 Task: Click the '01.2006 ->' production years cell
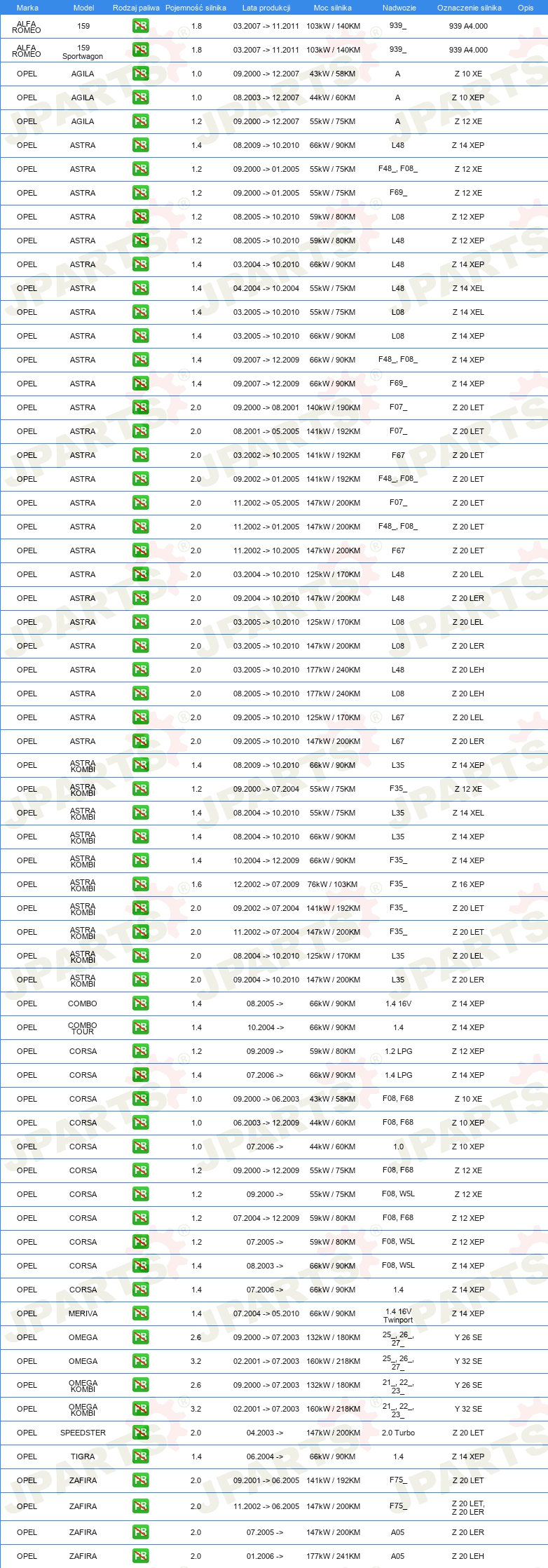[265, 1556]
